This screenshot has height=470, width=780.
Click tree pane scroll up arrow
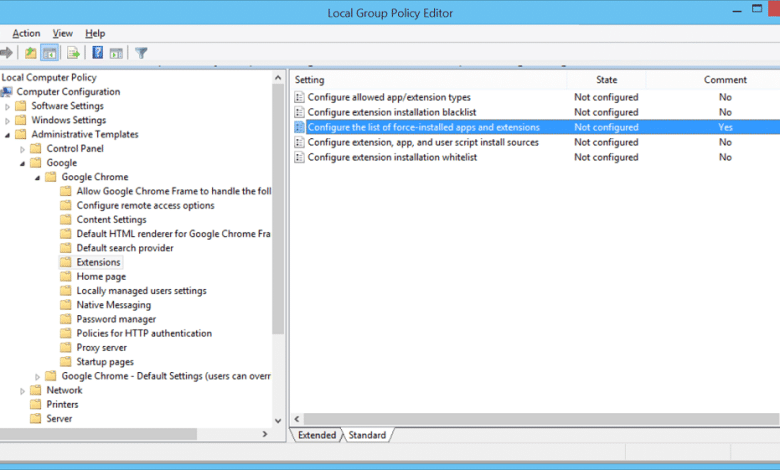coord(278,78)
